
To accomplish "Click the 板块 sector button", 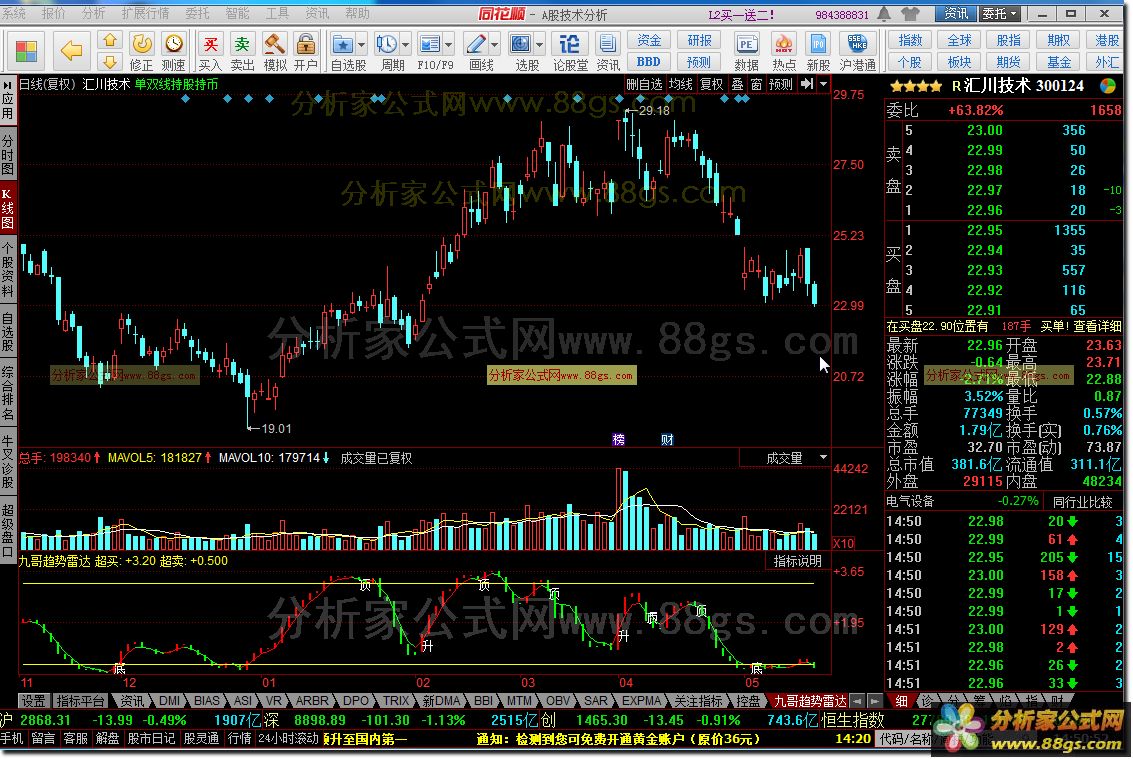I will pos(960,62).
